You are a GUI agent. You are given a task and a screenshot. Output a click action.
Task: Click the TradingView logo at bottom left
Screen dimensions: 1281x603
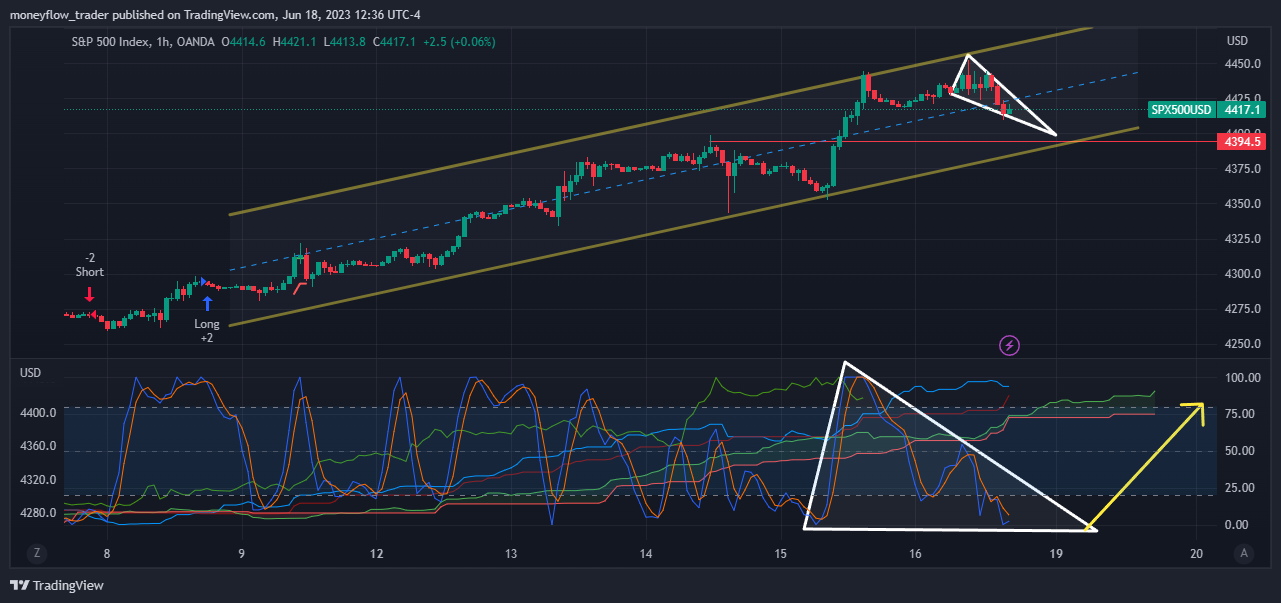tap(57, 585)
